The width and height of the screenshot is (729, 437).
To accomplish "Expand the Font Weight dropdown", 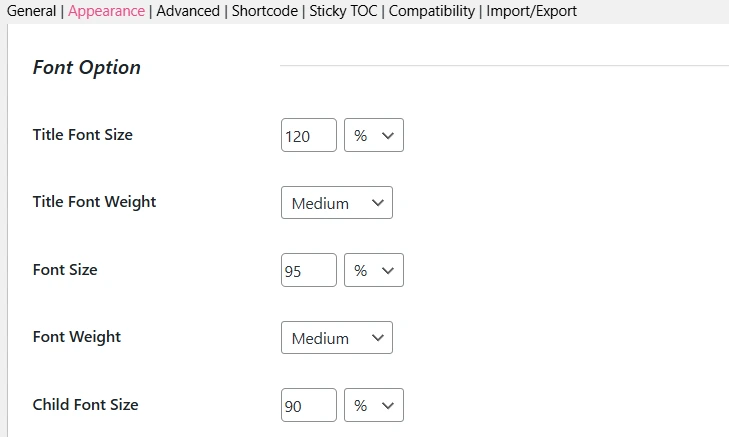I will coord(337,338).
